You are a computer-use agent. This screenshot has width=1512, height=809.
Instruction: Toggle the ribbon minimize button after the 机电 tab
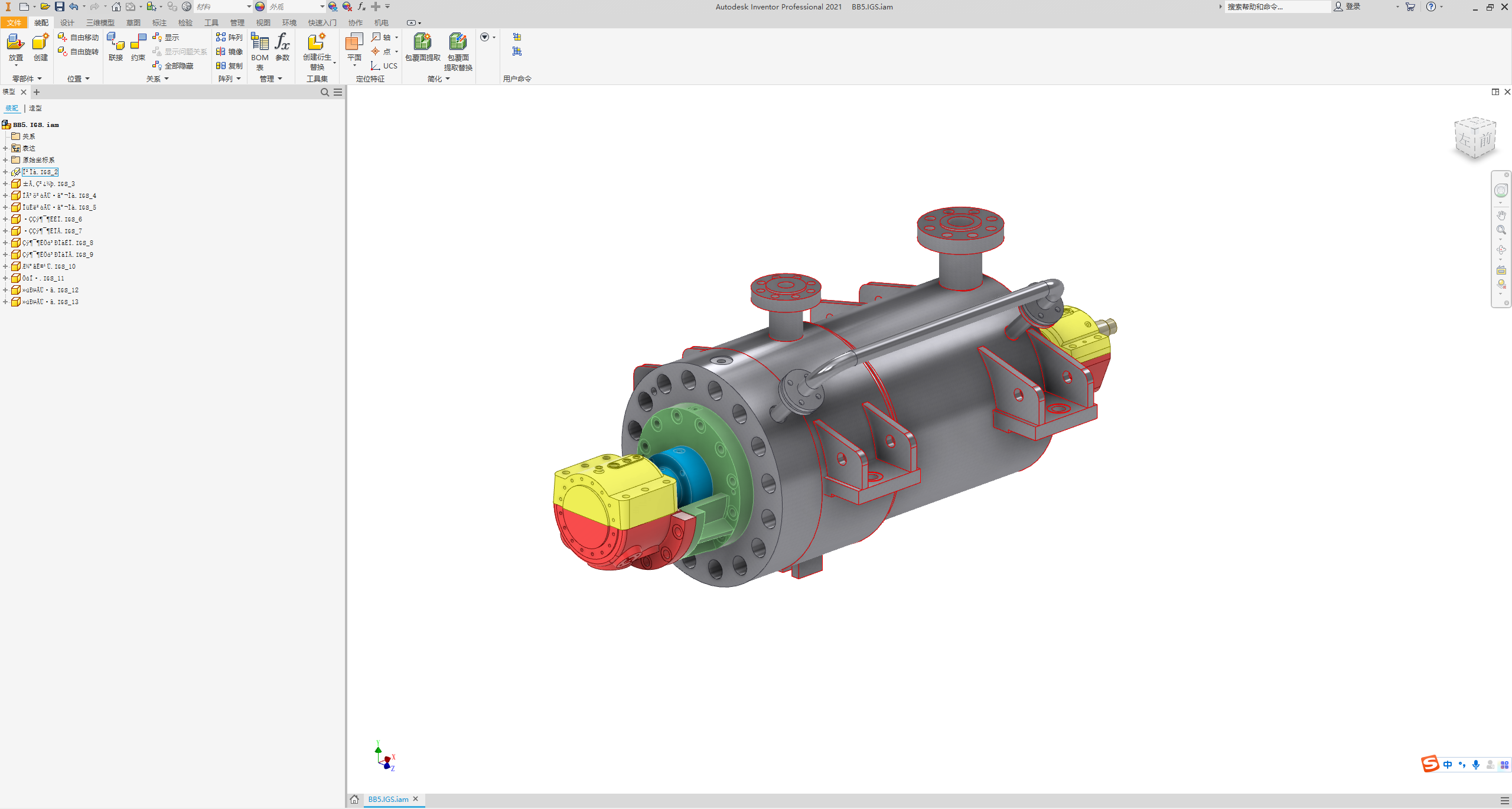coord(411,22)
